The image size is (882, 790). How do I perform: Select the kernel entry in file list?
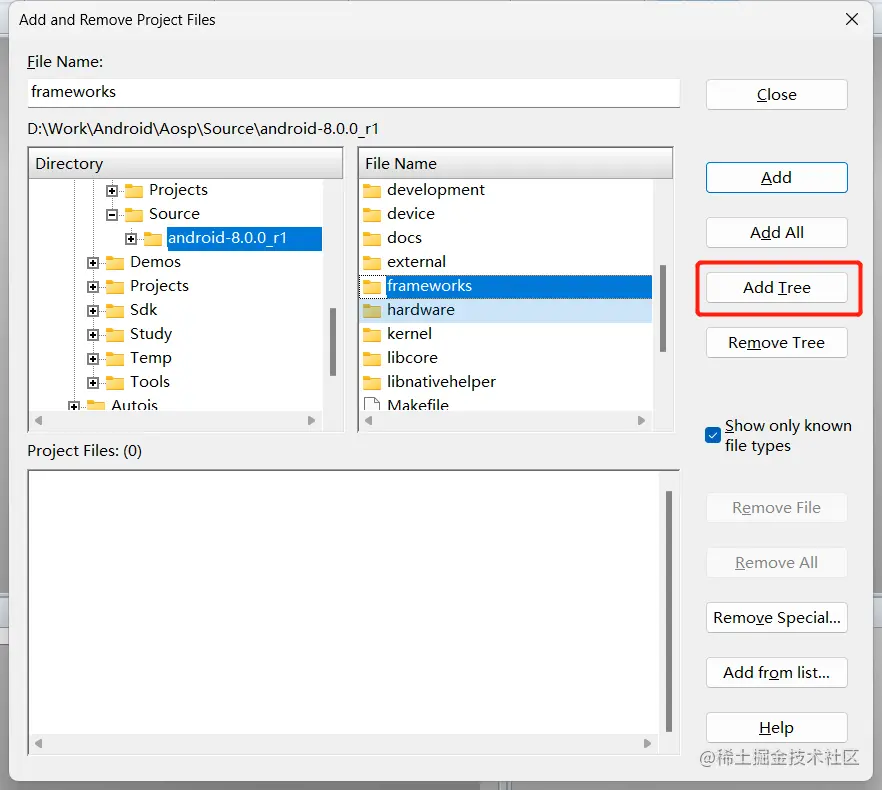coord(409,334)
